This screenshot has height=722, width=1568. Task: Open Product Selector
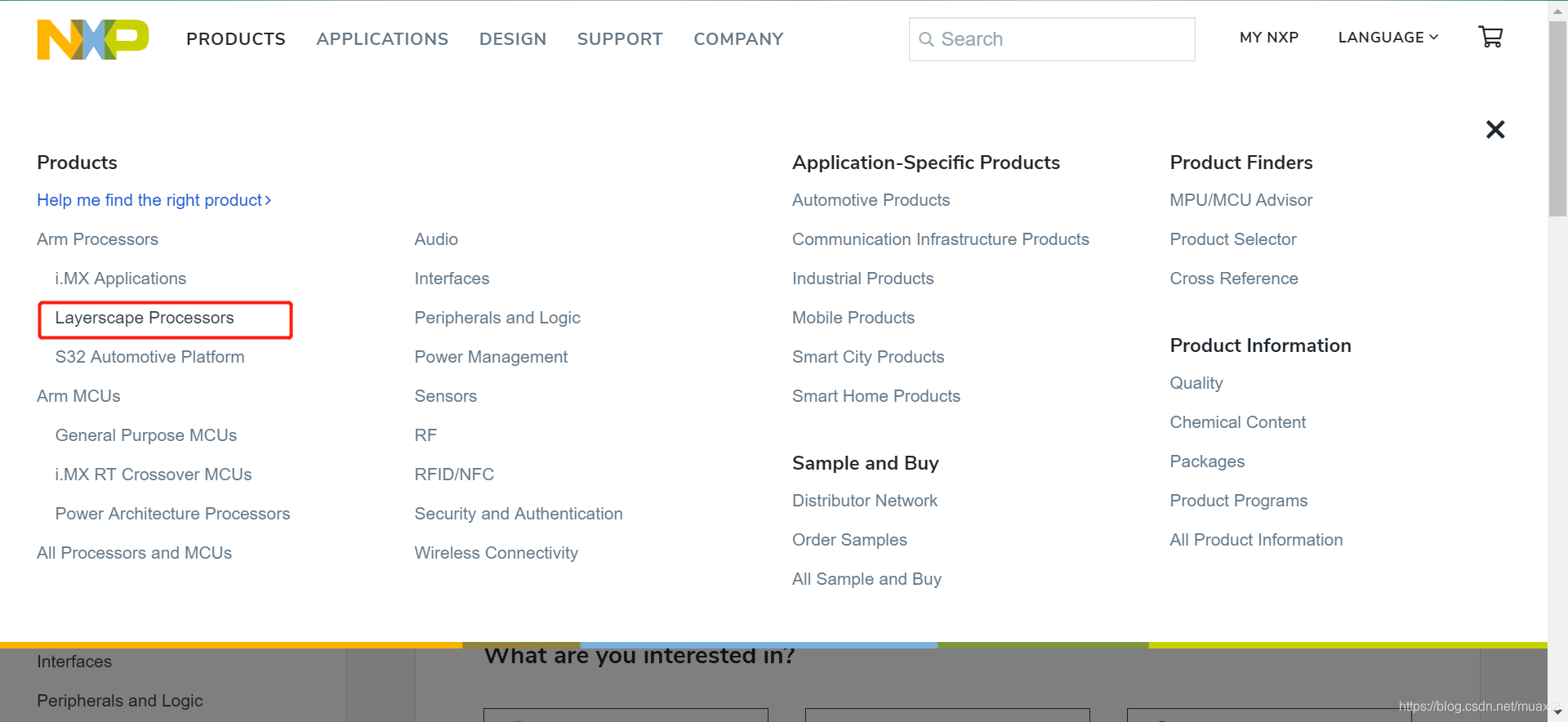tap(1232, 239)
